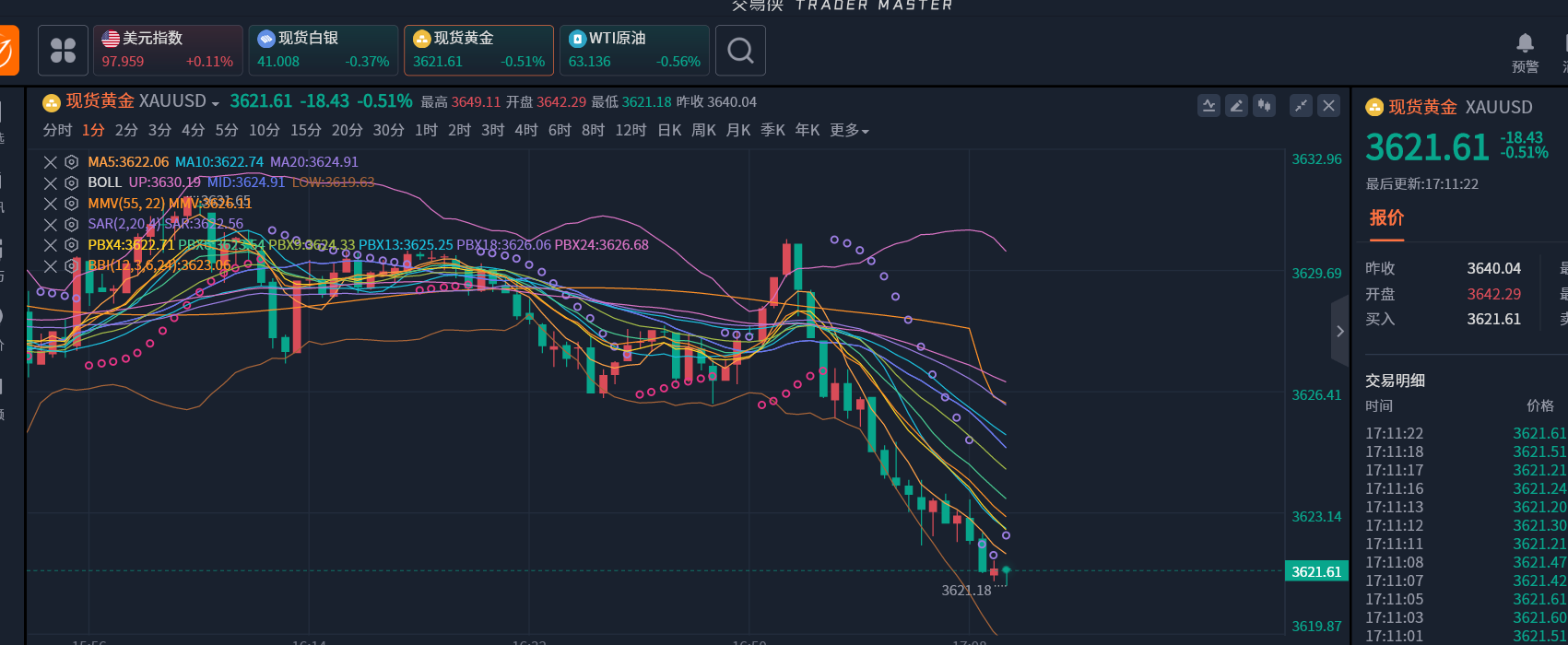The height and width of the screenshot is (645, 1568).
Task: Switch to the 6时 timeframe
Action: click(x=560, y=131)
